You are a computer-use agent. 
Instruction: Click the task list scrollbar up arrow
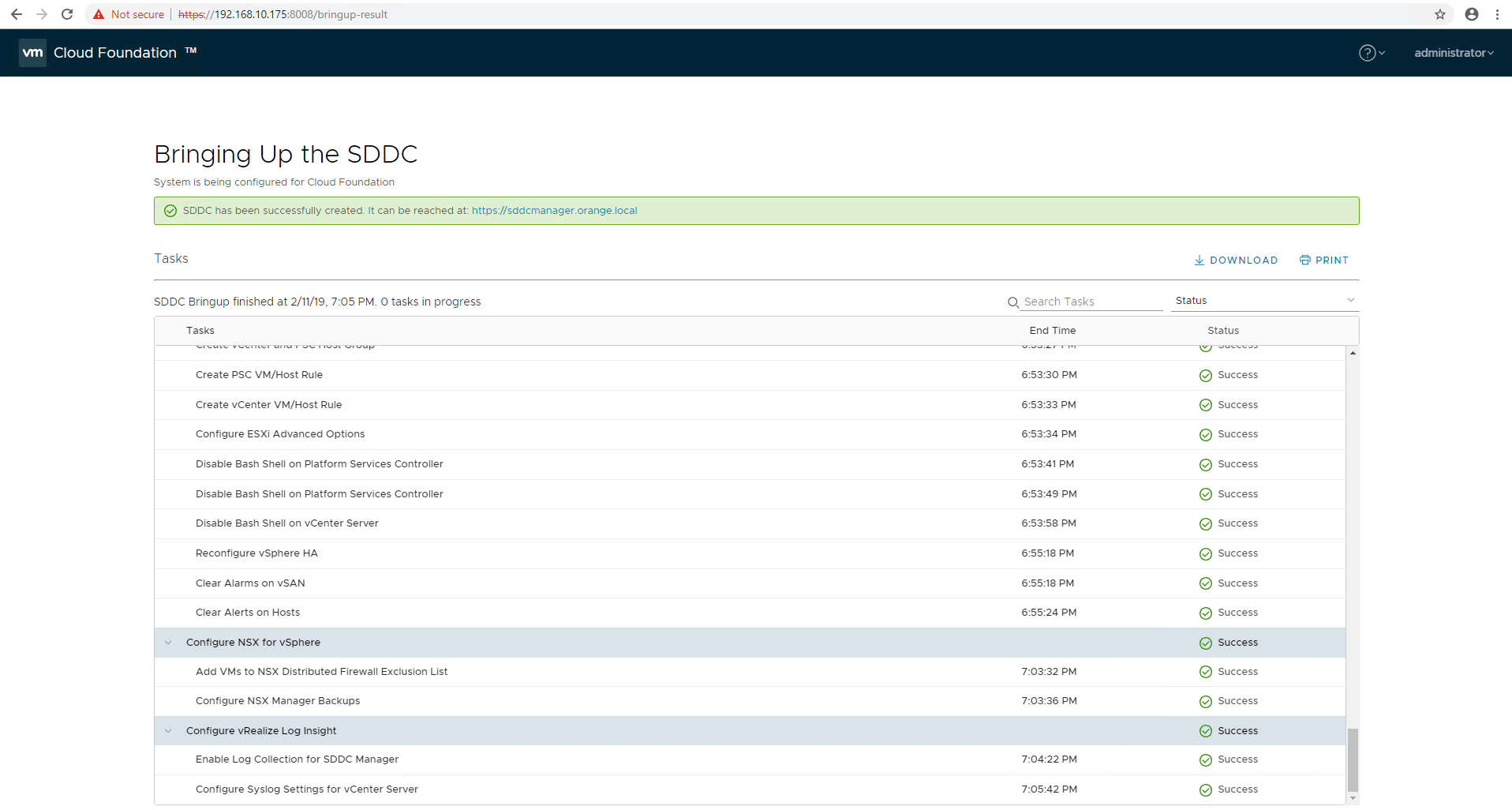click(x=1353, y=353)
